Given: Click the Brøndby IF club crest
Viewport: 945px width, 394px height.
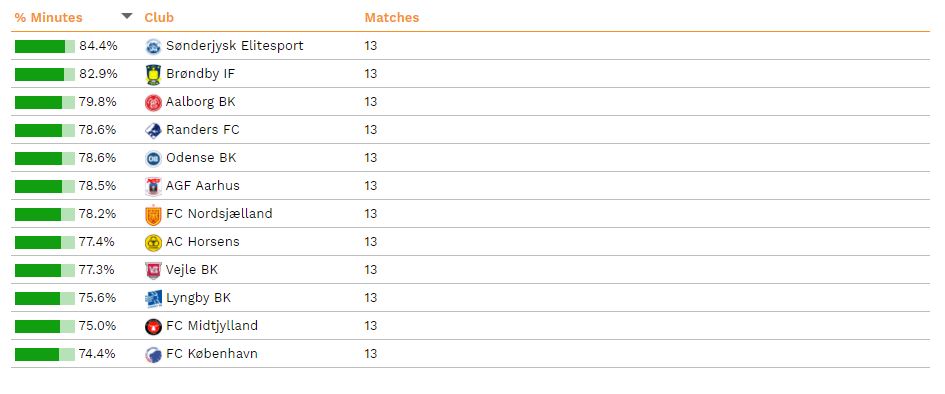Looking at the screenshot, I should [153, 75].
